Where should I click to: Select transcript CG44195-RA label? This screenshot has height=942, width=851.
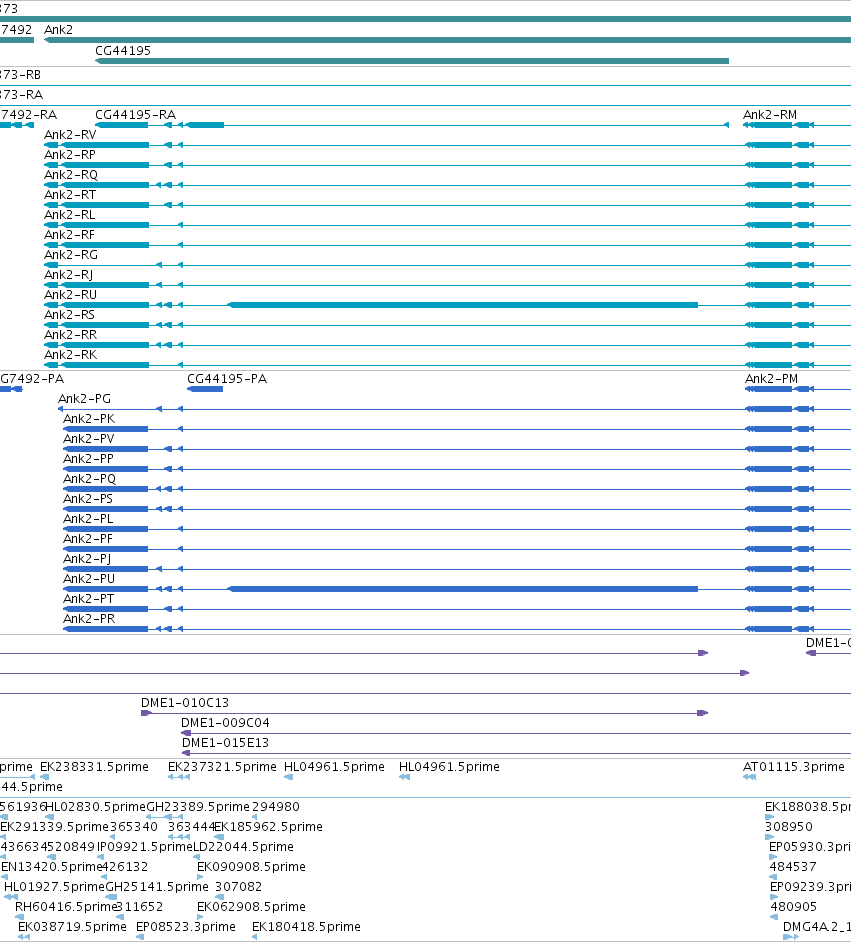(x=136, y=115)
